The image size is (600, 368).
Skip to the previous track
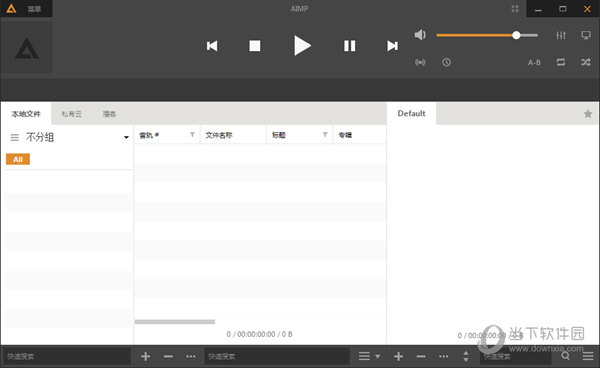[x=212, y=46]
